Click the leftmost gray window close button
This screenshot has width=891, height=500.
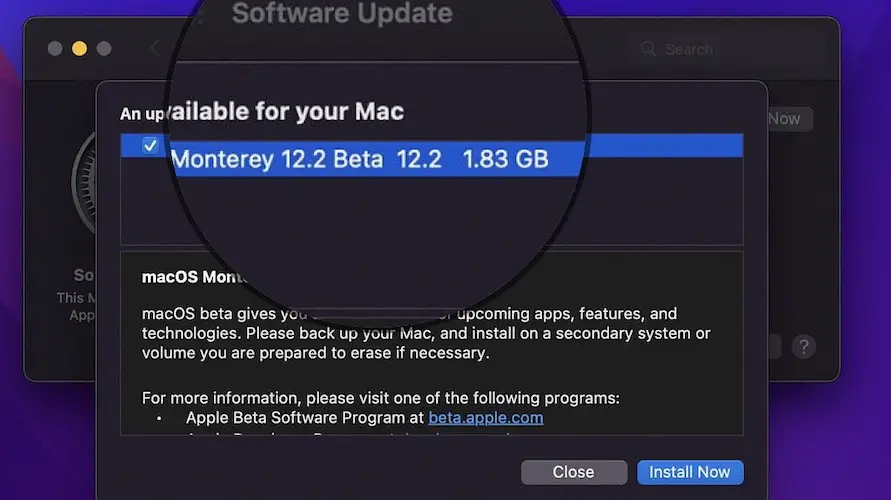(x=55, y=48)
